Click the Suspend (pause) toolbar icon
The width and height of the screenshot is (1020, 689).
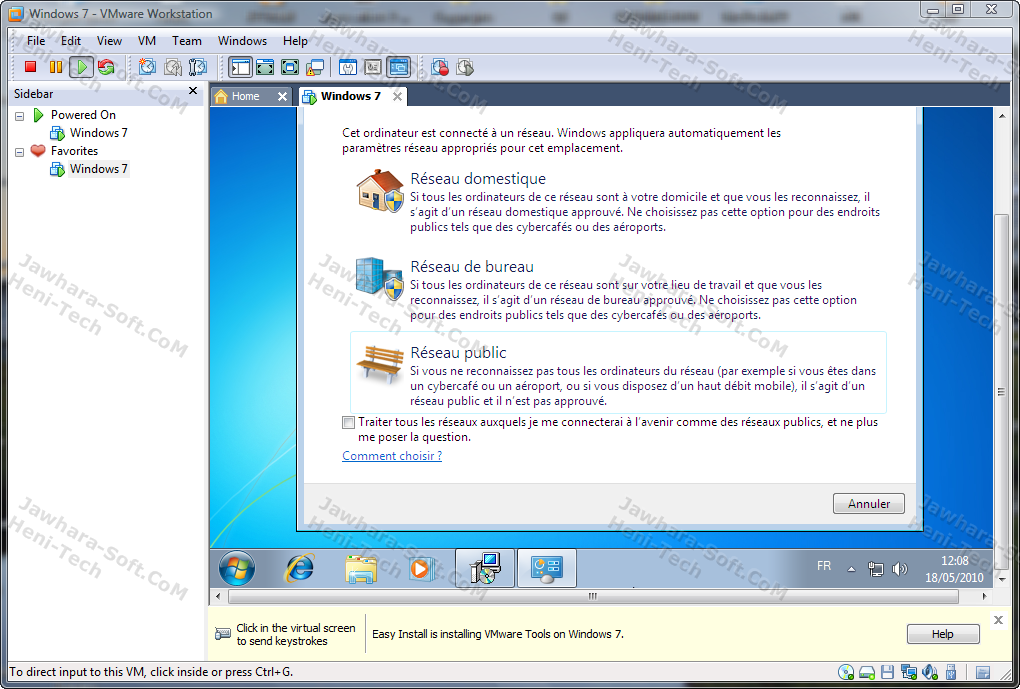click(x=56, y=66)
